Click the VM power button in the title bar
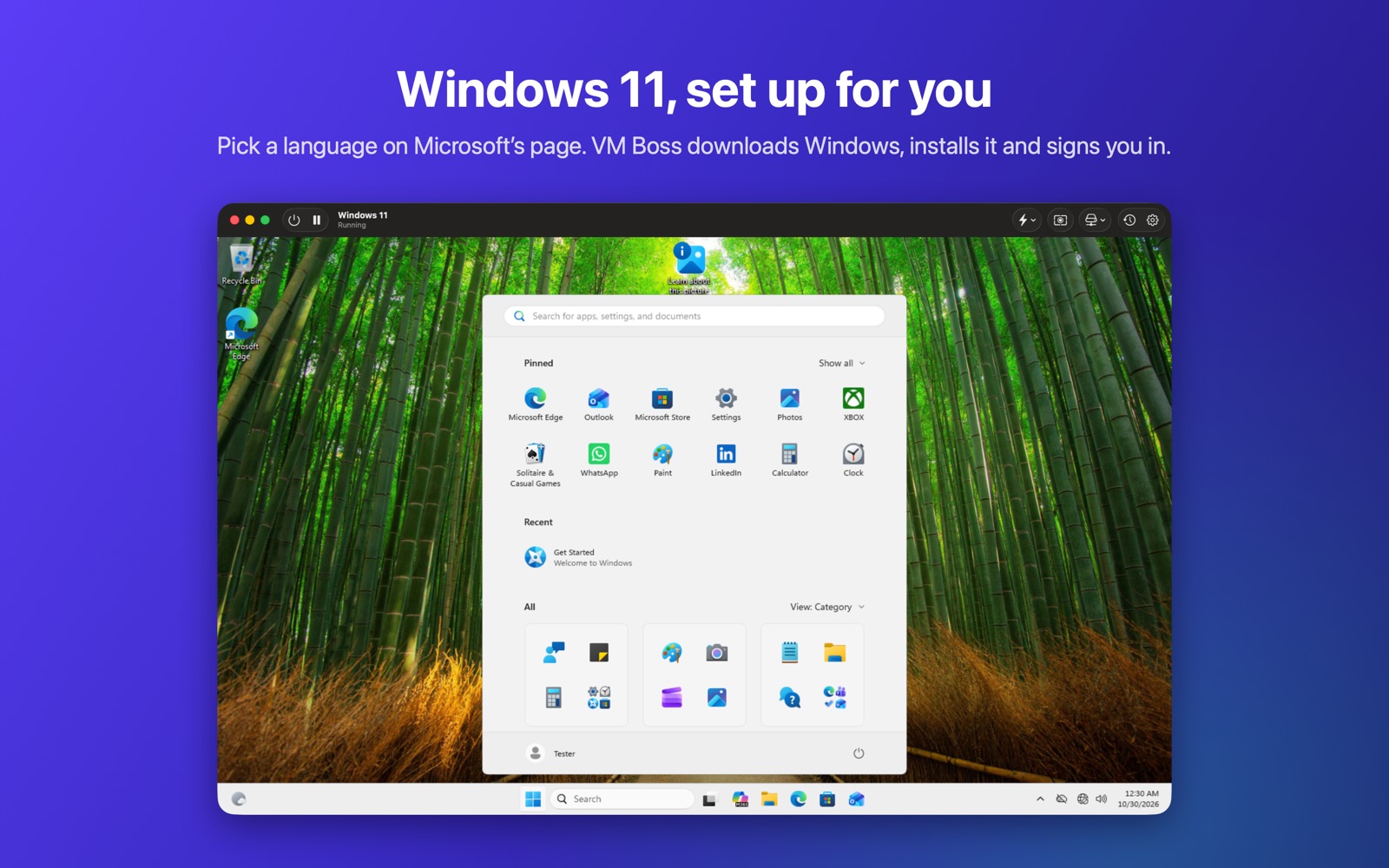 pyautogui.click(x=294, y=220)
